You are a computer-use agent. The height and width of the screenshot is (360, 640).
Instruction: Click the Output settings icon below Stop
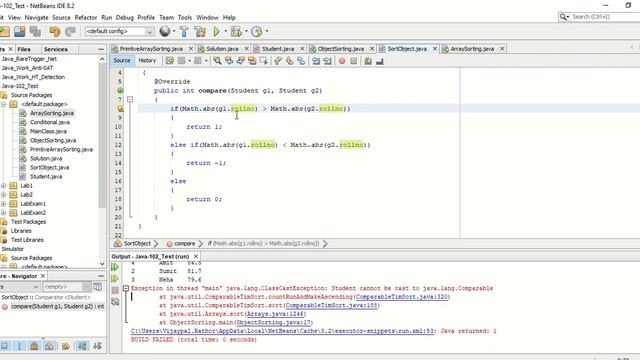(x=115, y=302)
